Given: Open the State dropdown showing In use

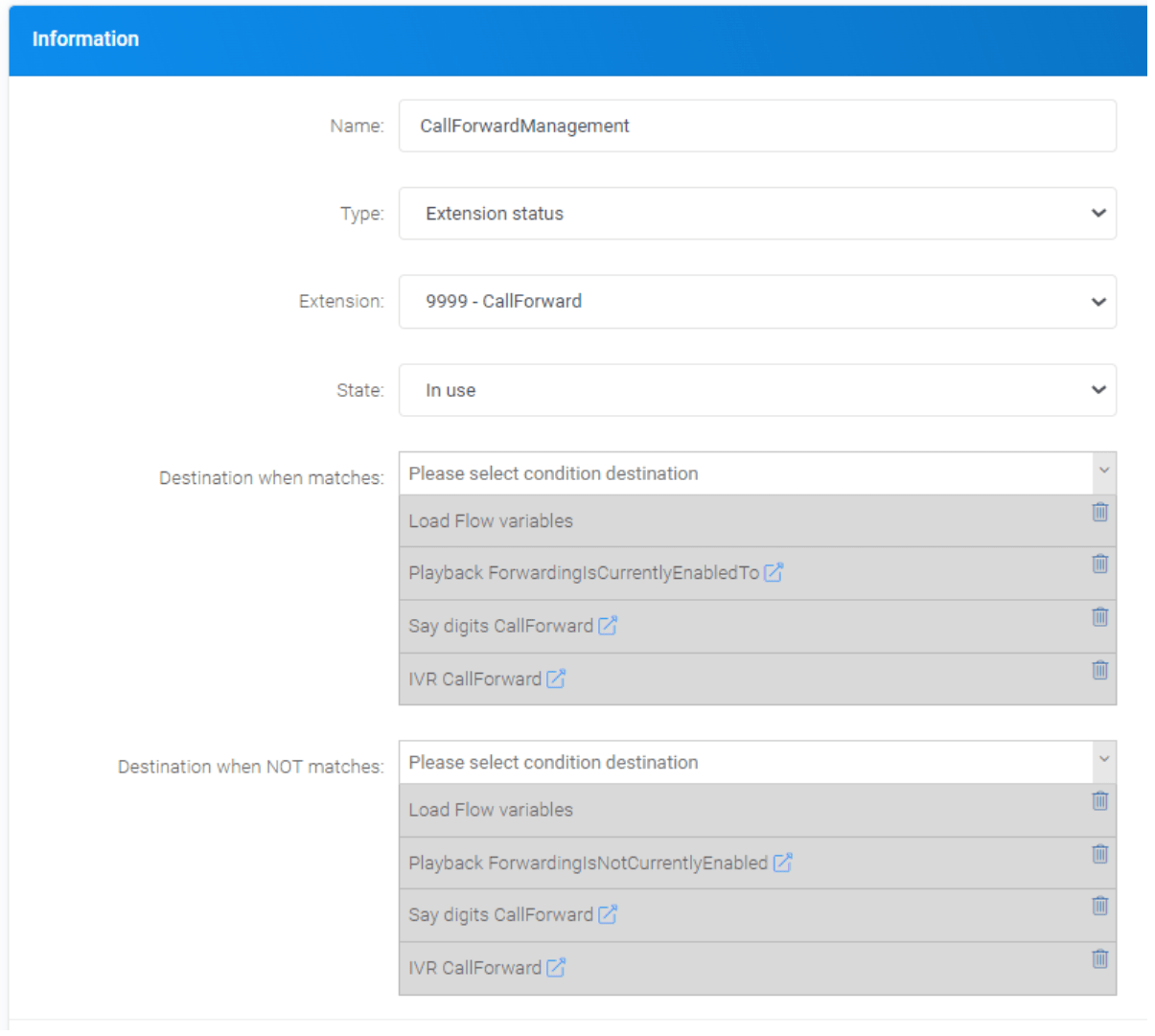Looking at the screenshot, I should [x=757, y=390].
